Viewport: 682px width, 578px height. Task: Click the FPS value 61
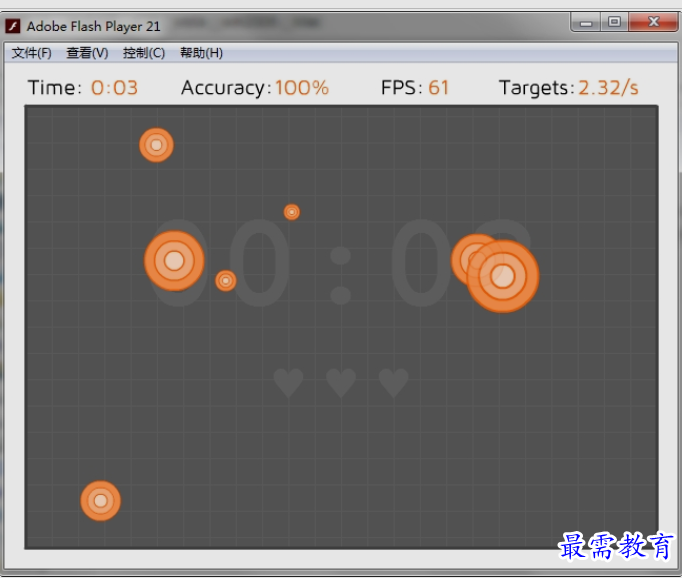click(x=438, y=87)
